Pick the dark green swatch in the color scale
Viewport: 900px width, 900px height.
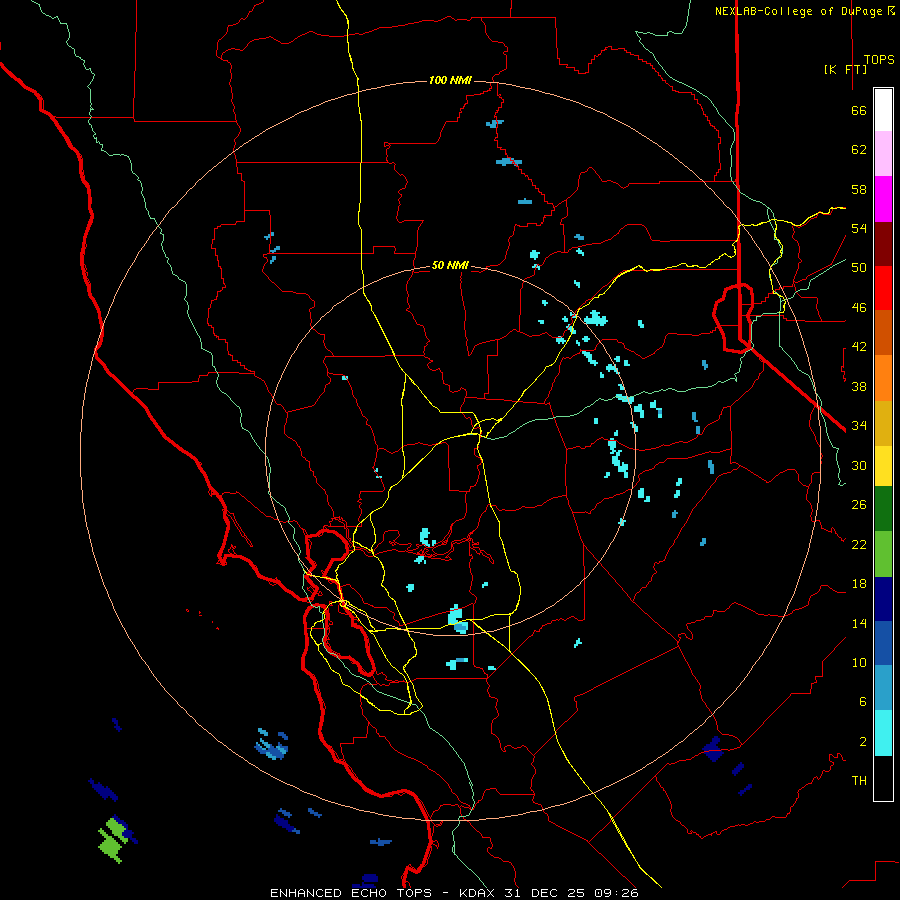click(883, 509)
